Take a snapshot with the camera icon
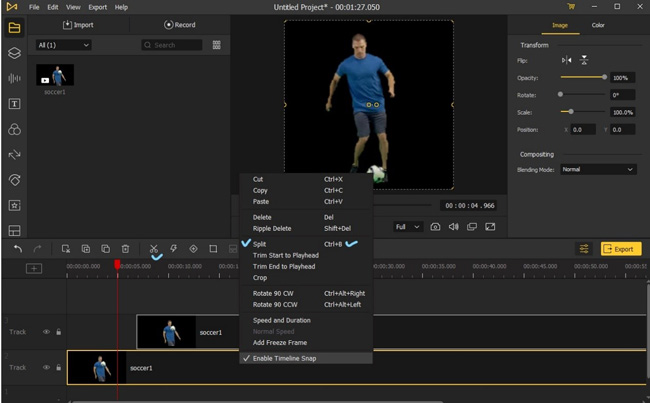 (435, 227)
